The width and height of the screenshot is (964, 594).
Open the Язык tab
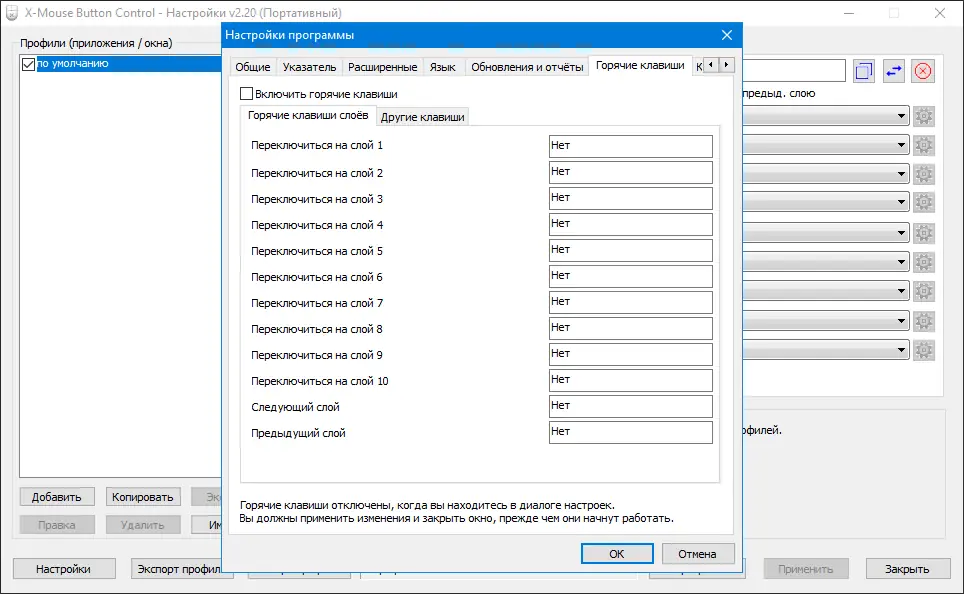pos(443,67)
